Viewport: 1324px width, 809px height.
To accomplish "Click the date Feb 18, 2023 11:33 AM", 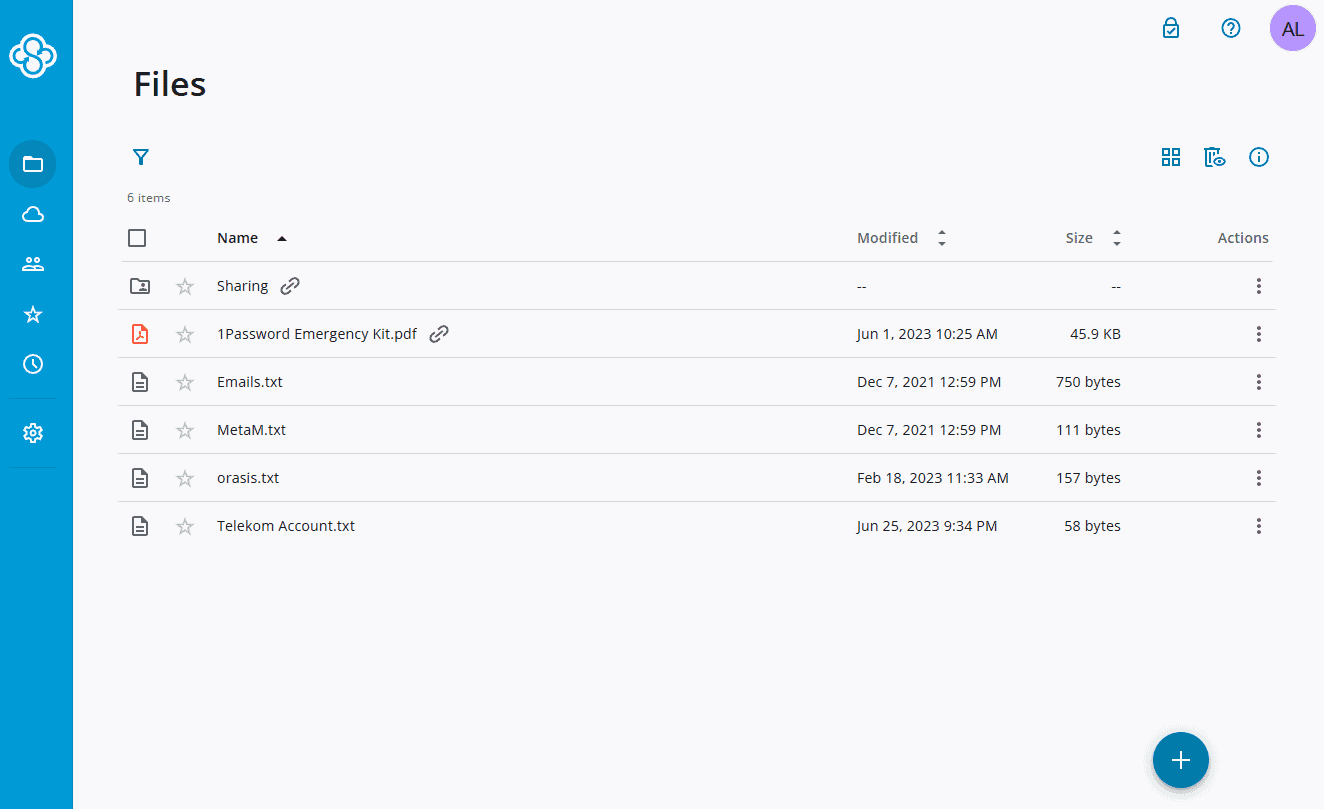I will tap(933, 478).
